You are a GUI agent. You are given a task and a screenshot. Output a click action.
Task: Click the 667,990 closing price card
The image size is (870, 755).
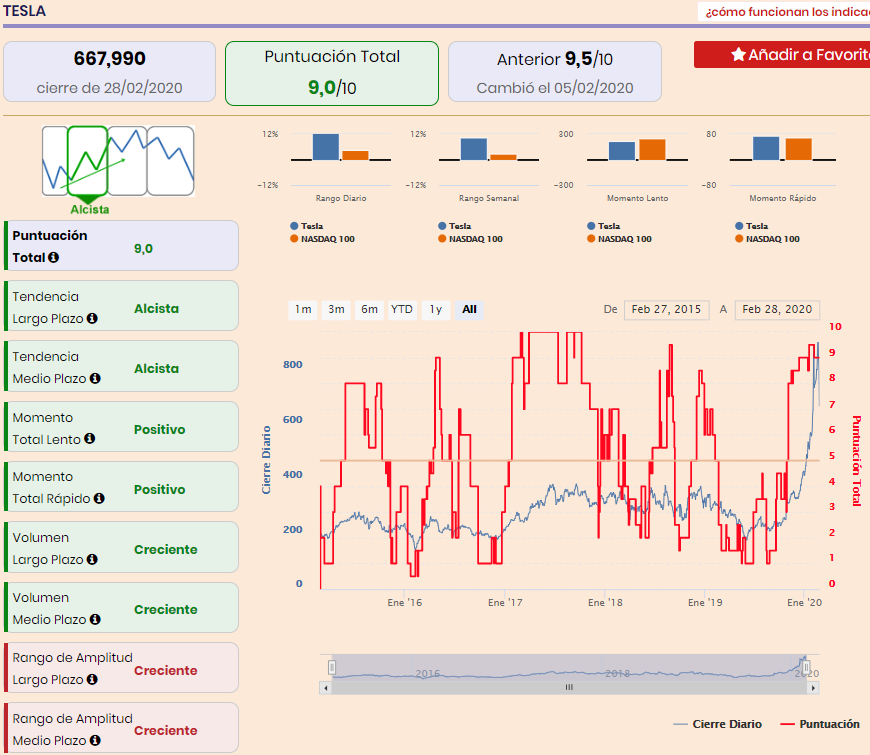coord(109,72)
